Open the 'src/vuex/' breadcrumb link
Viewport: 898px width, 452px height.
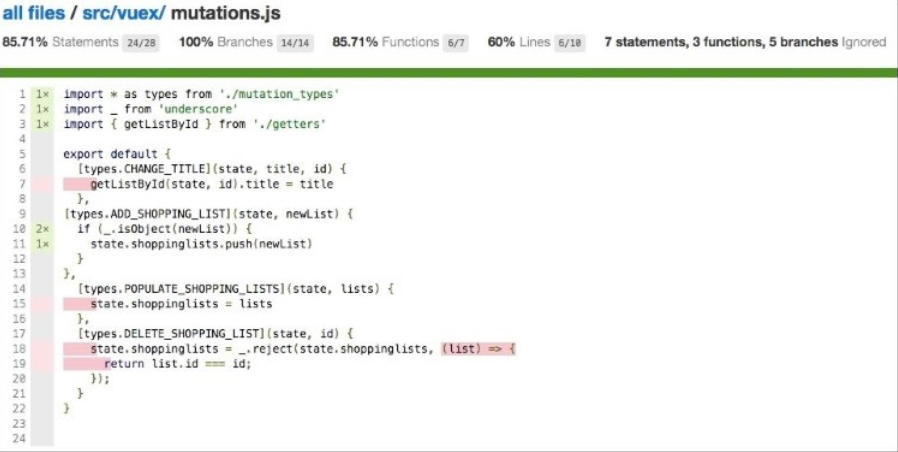[116, 13]
